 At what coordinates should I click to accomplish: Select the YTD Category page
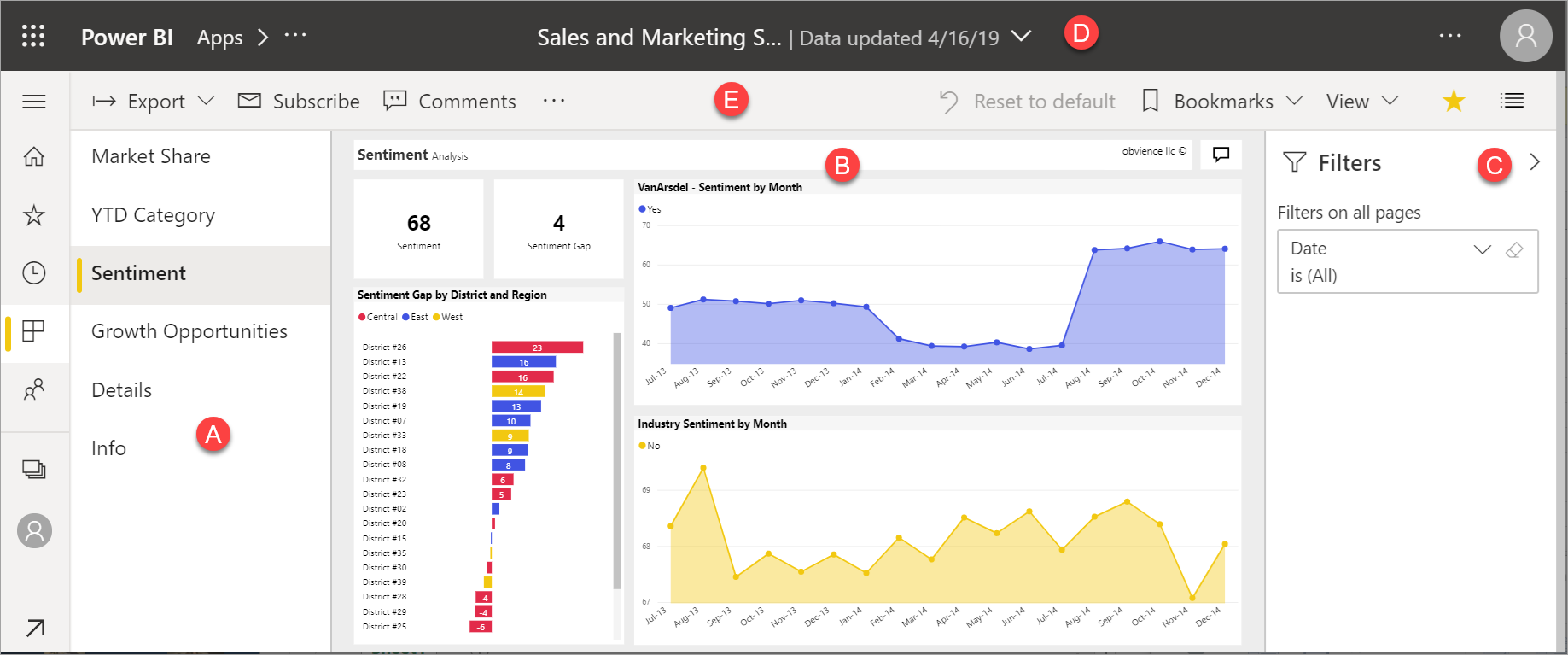point(201,215)
